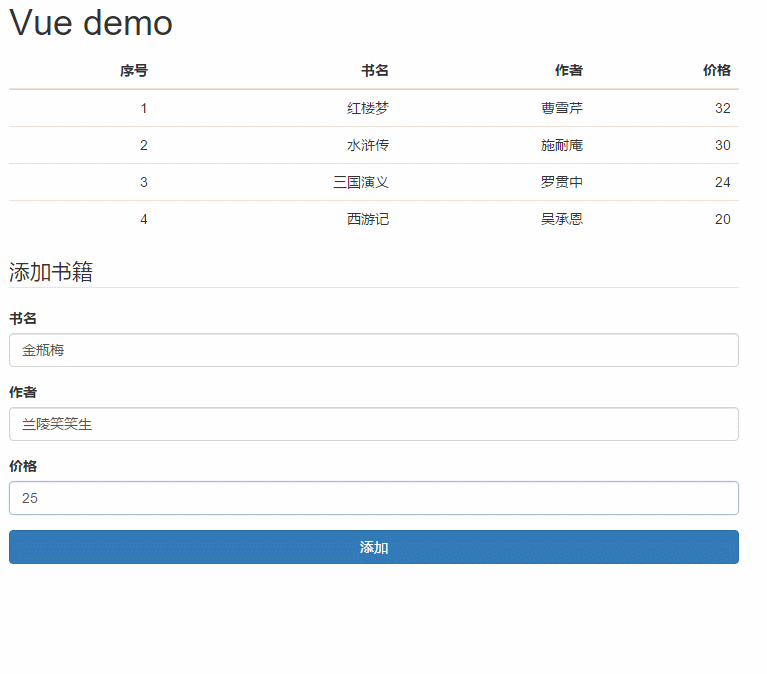The width and height of the screenshot is (767, 674).
Task: Click the 添加书籍 section heading
Action: 51,272
